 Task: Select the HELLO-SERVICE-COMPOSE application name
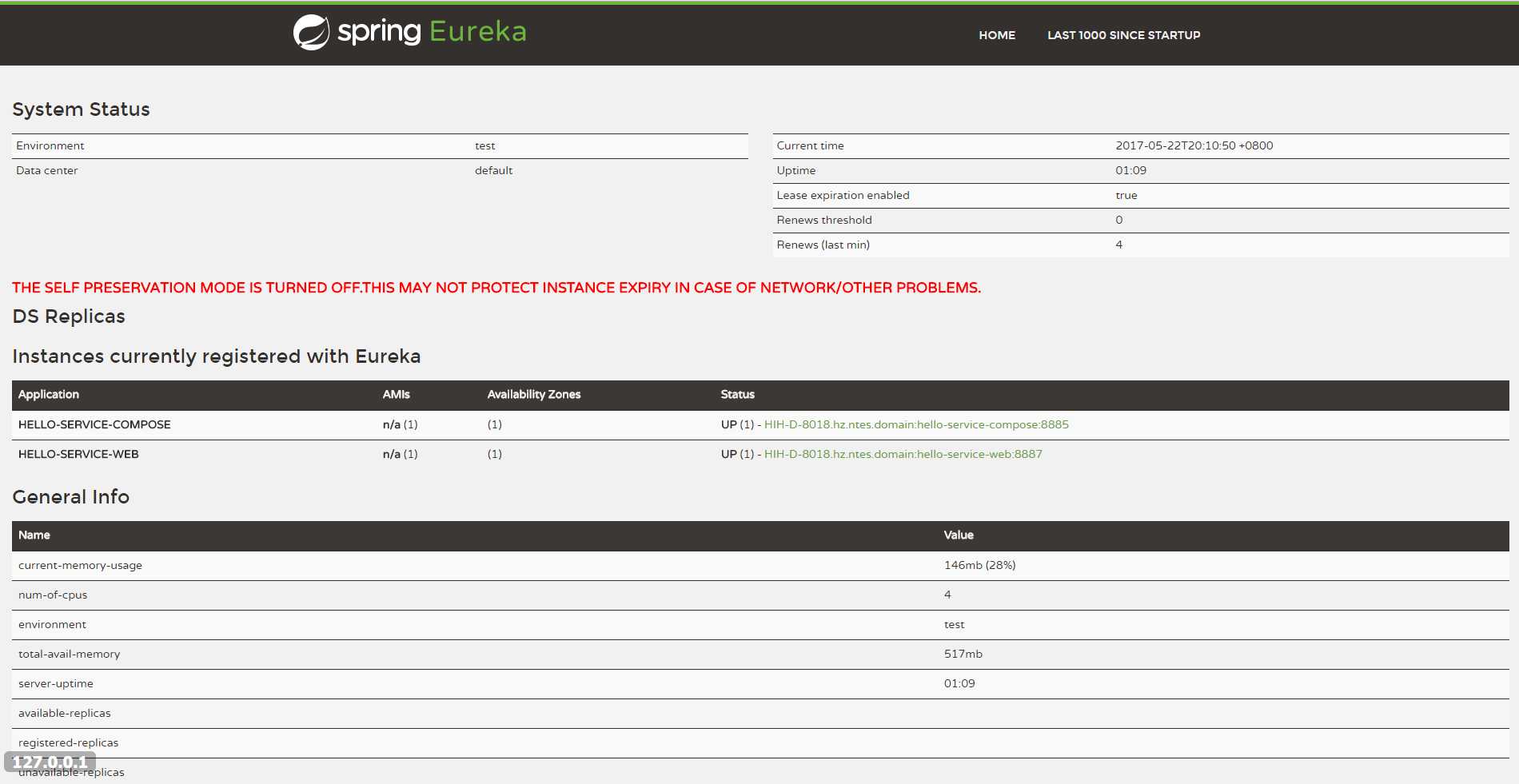tap(94, 424)
